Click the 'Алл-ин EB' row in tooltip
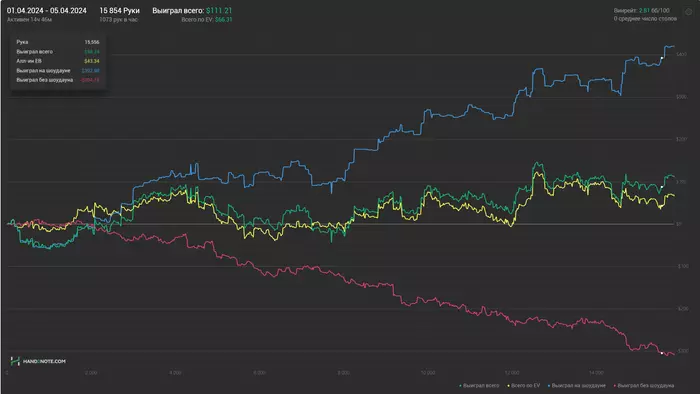Viewport: 700px width, 394px height. 58,61
